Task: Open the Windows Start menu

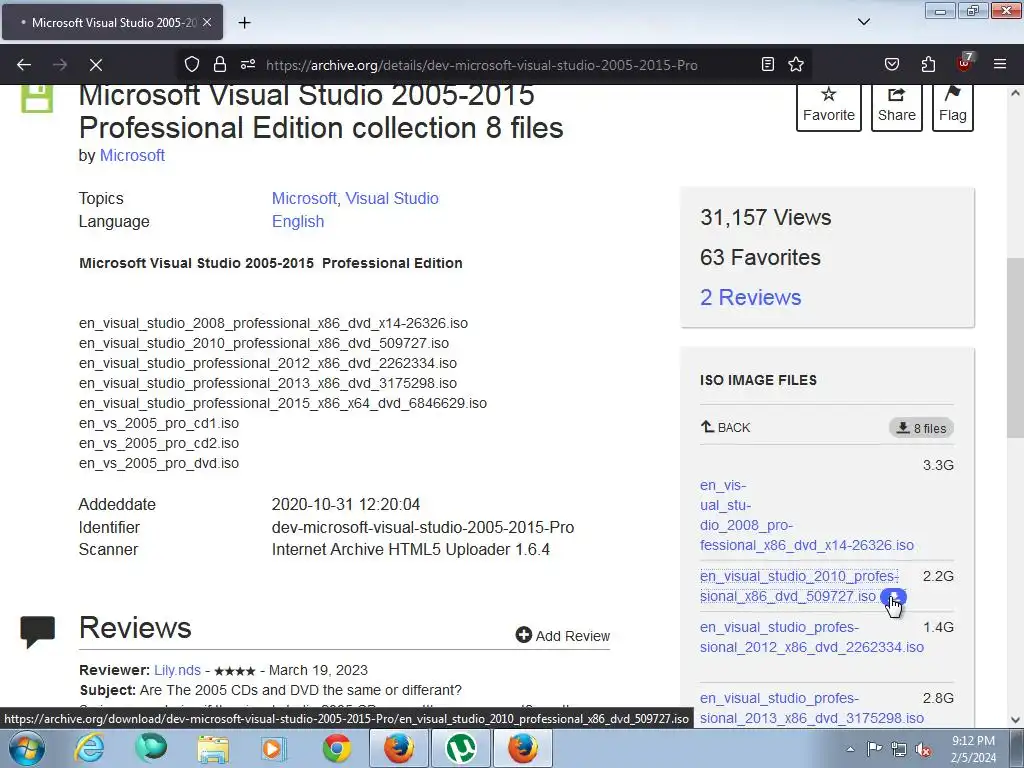Action: [27, 748]
